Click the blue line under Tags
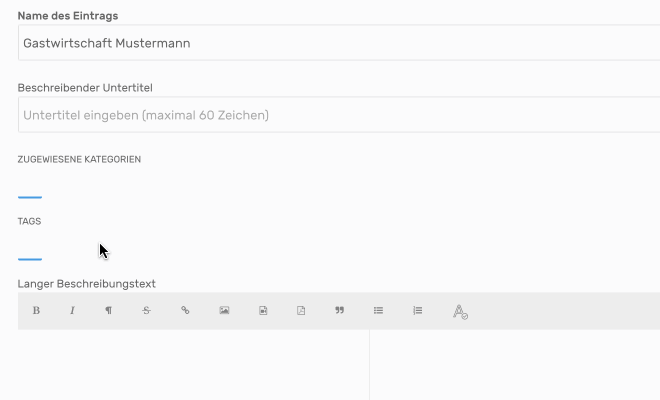 [30, 259]
